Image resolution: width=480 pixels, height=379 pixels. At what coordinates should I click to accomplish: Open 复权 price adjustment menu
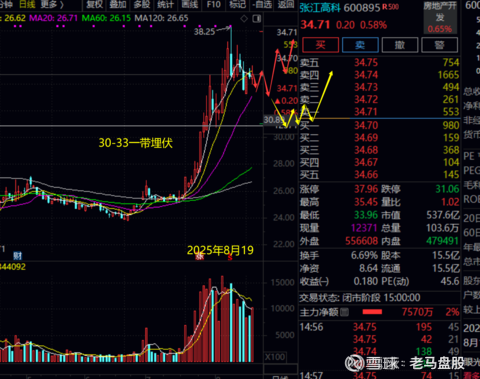pos(95,4)
